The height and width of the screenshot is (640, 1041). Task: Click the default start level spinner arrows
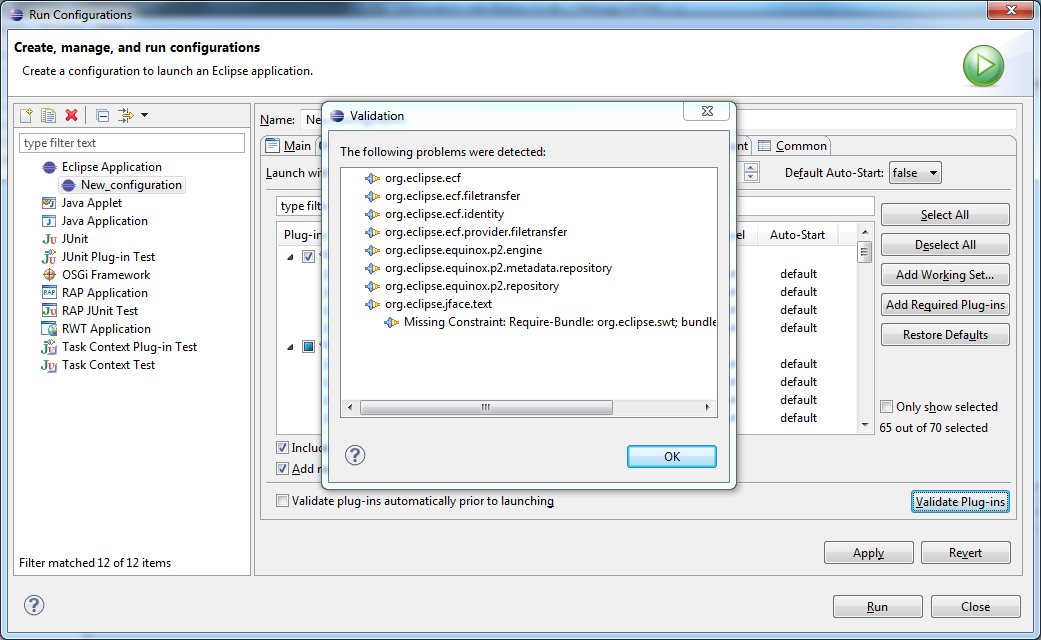751,173
